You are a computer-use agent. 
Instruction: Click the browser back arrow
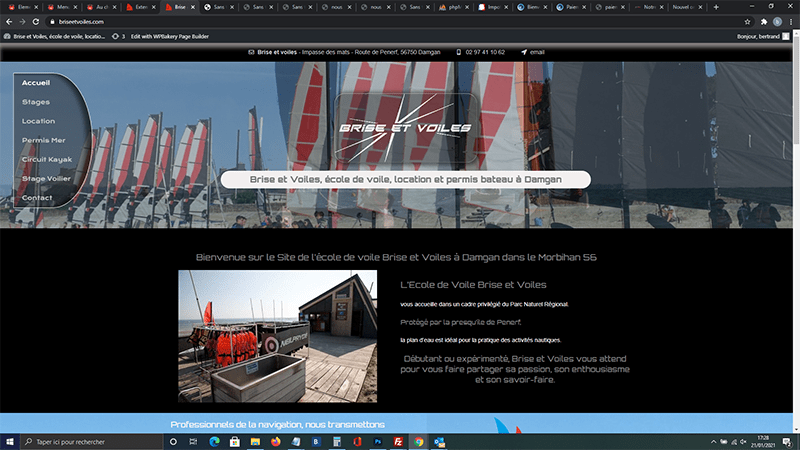click(x=9, y=21)
